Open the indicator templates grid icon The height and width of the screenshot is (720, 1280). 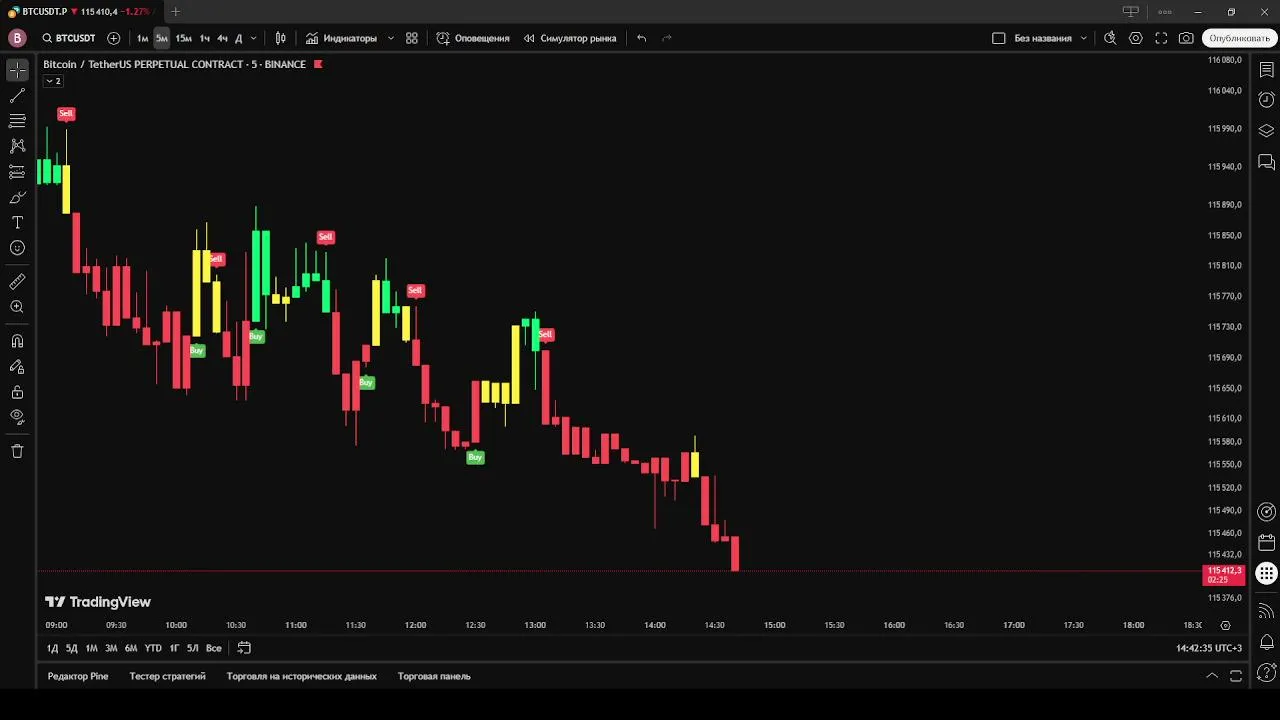click(412, 38)
